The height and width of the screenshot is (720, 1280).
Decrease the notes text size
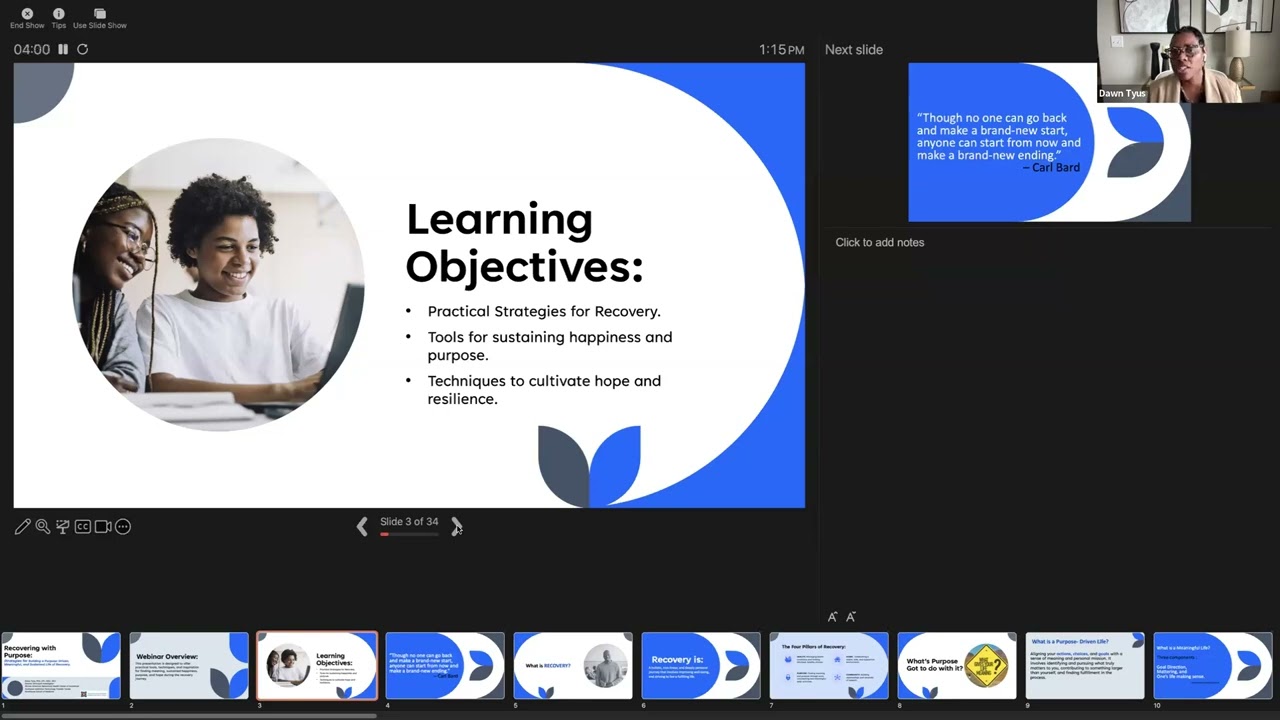[851, 617]
